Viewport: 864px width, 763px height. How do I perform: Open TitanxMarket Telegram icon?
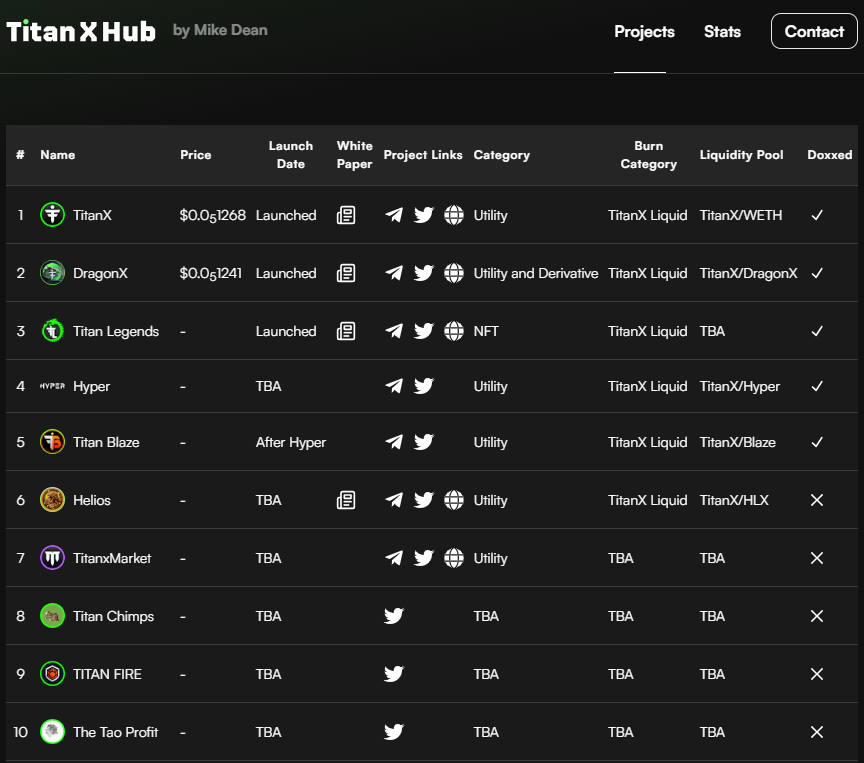[x=393, y=558]
